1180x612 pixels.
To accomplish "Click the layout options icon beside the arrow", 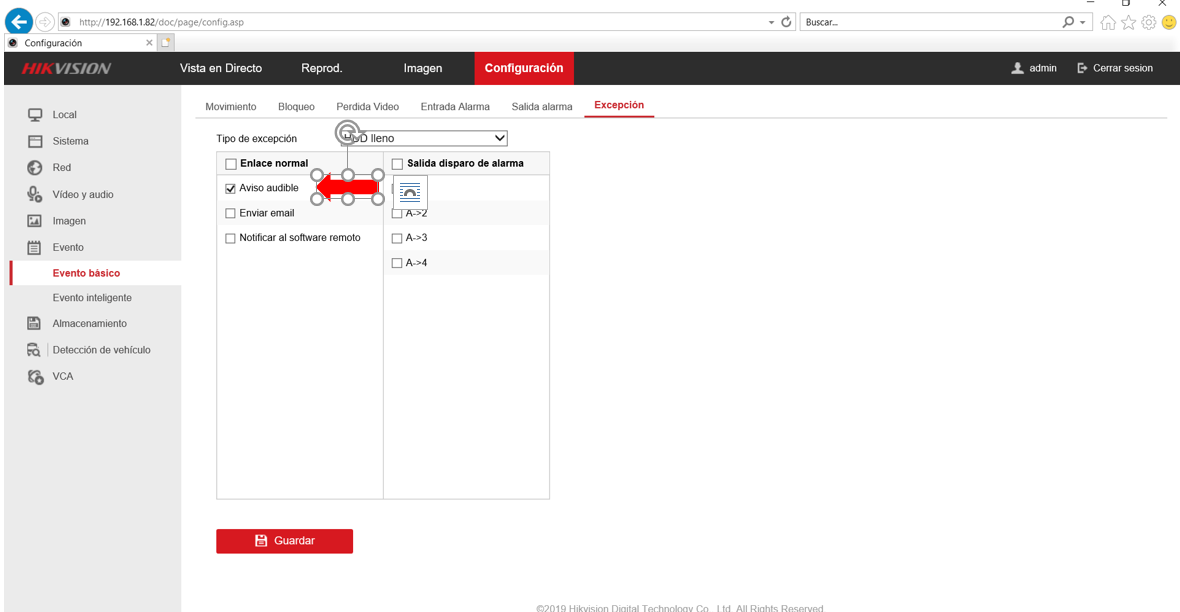I will (410, 193).
